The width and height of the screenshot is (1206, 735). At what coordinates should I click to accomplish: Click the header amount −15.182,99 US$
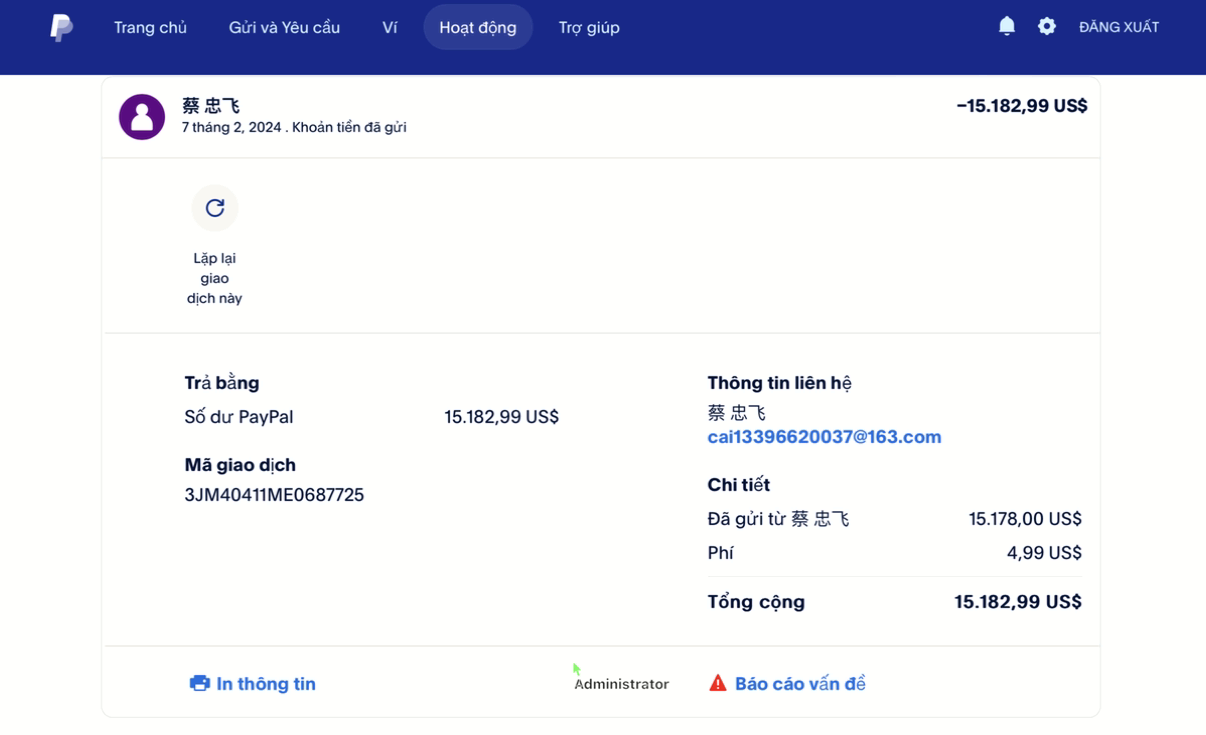(x=1022, y=106)
